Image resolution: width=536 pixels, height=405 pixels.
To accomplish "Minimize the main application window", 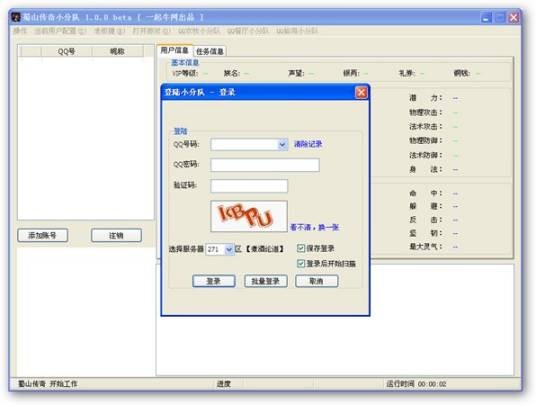I will [x=486, y=17].
